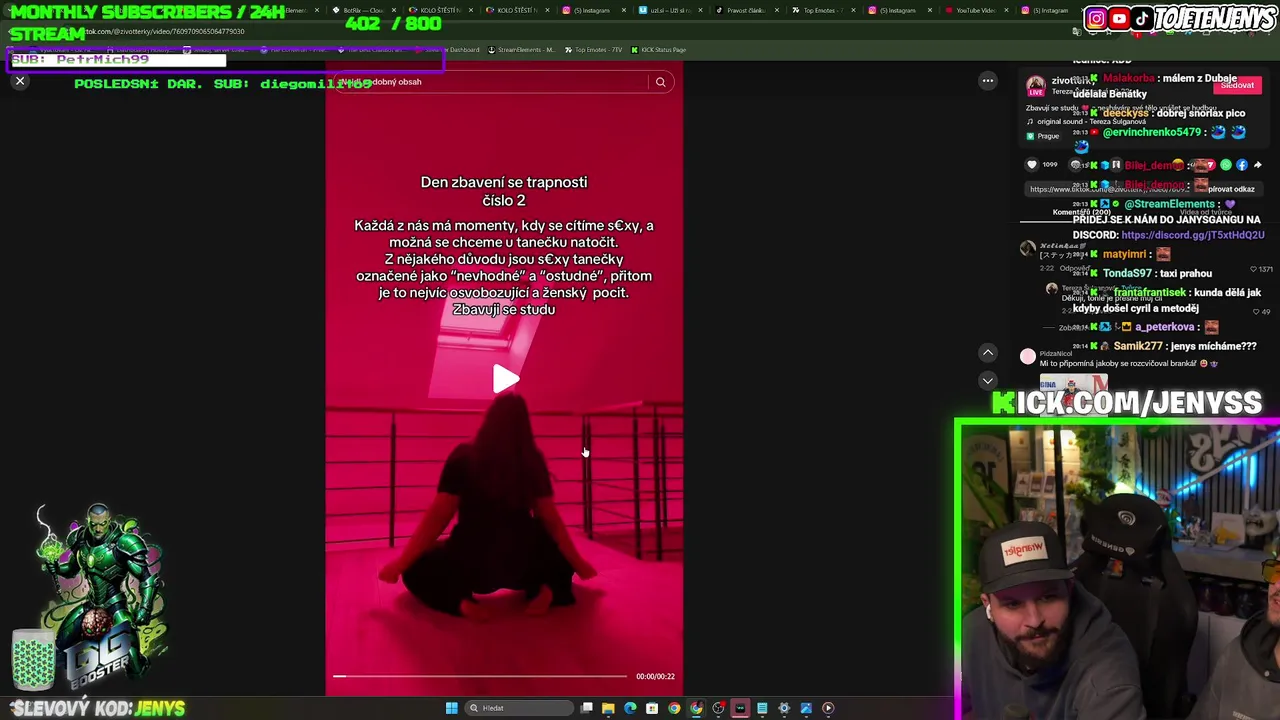Image resolution: width=1280 pixels, height=720 pixels.
Task: Click the browser address bar URL
Action: [x=165, y=31]
